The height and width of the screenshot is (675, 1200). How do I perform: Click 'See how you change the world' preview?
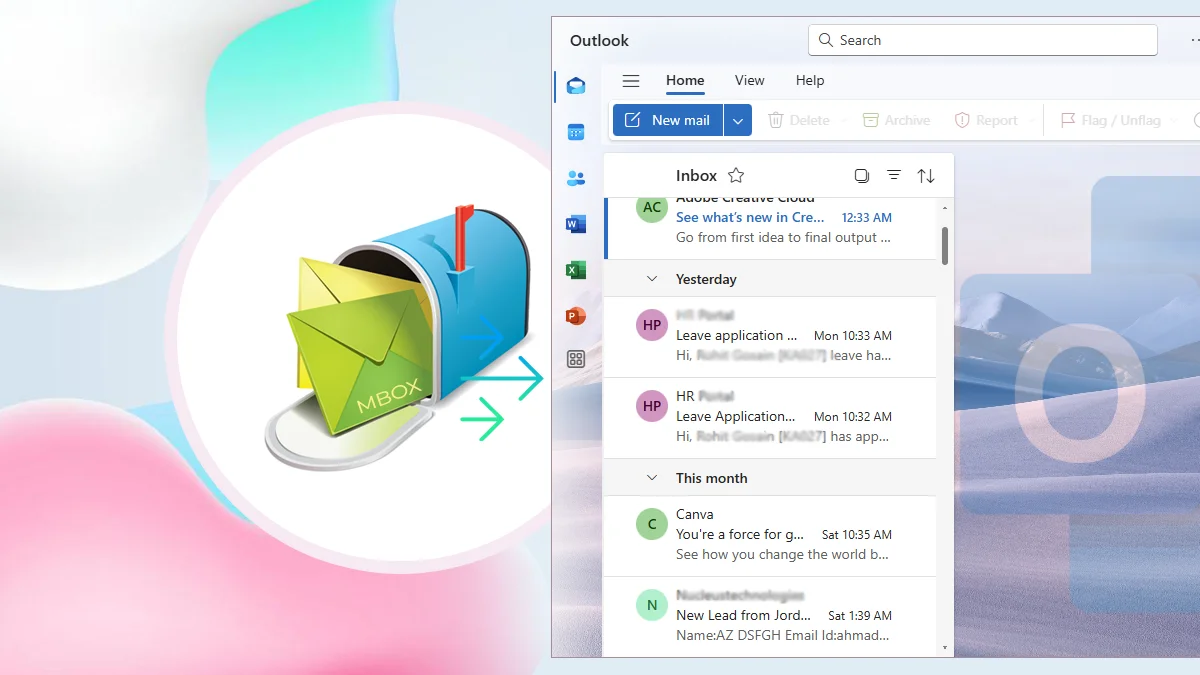[782, 555]
